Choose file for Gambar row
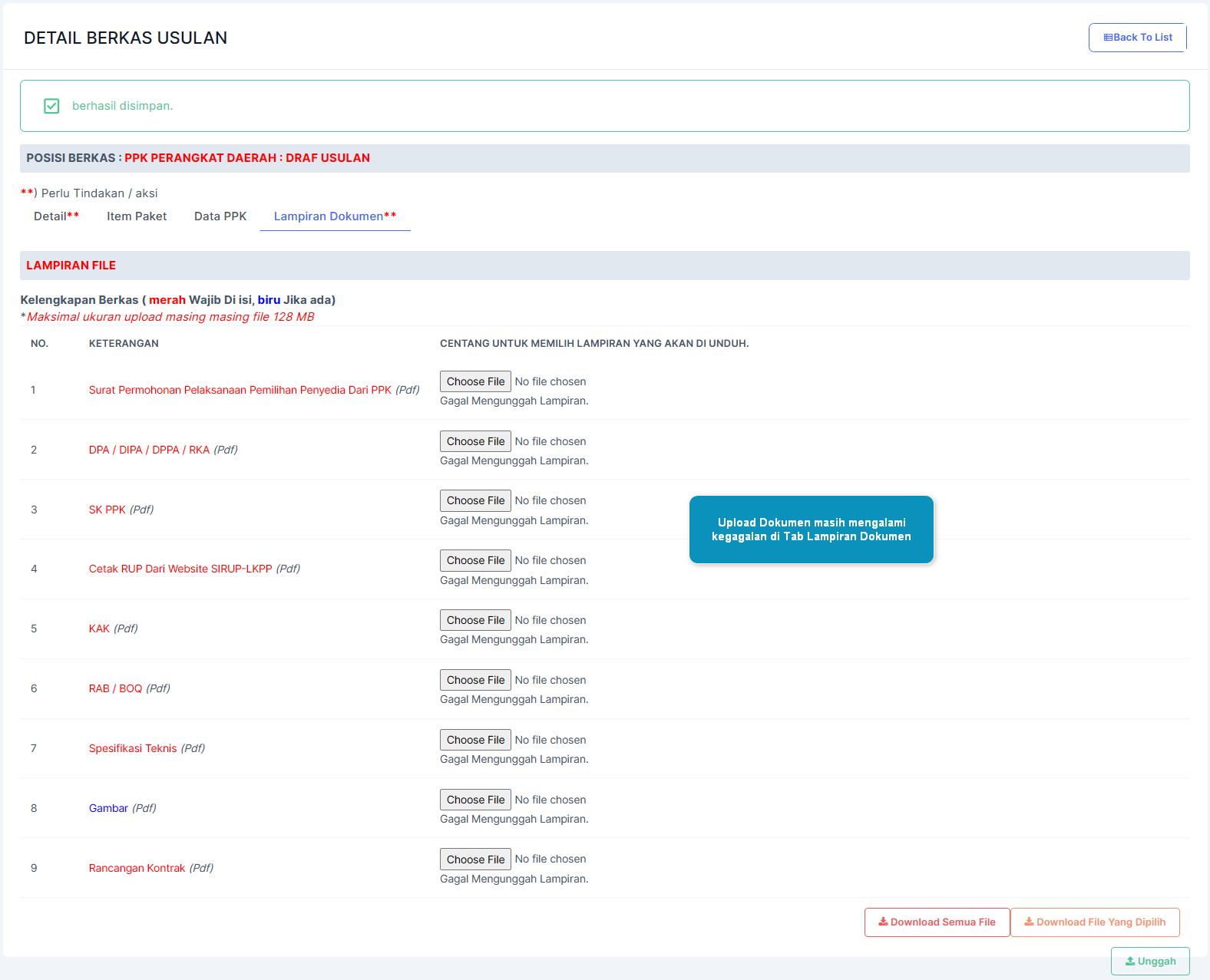 tap(475, 800)
